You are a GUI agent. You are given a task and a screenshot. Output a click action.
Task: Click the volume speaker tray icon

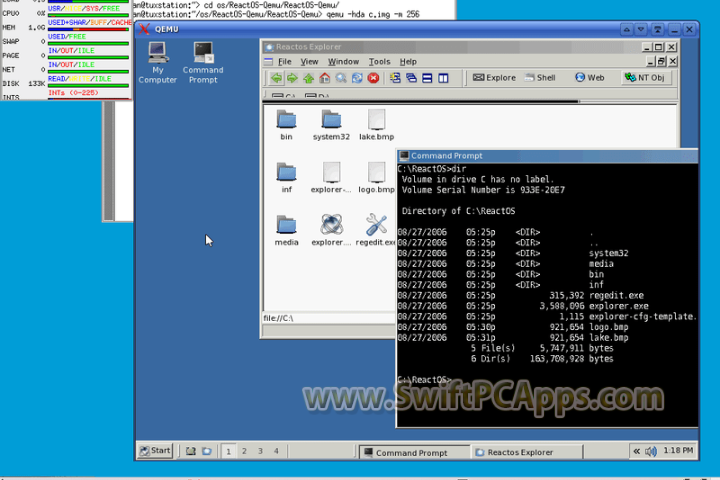pyautogui.click(x=651, y=452)
